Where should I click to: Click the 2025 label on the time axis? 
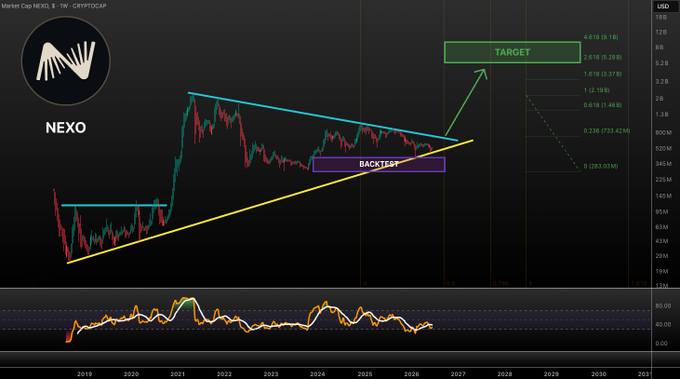365,374
